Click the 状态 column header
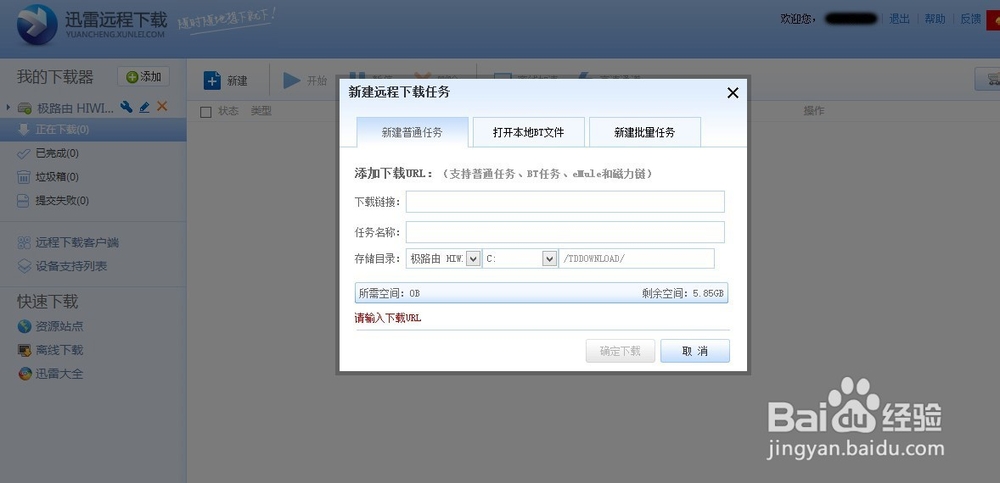Screen dimensions: 1000x483 (x=228, y=111)
